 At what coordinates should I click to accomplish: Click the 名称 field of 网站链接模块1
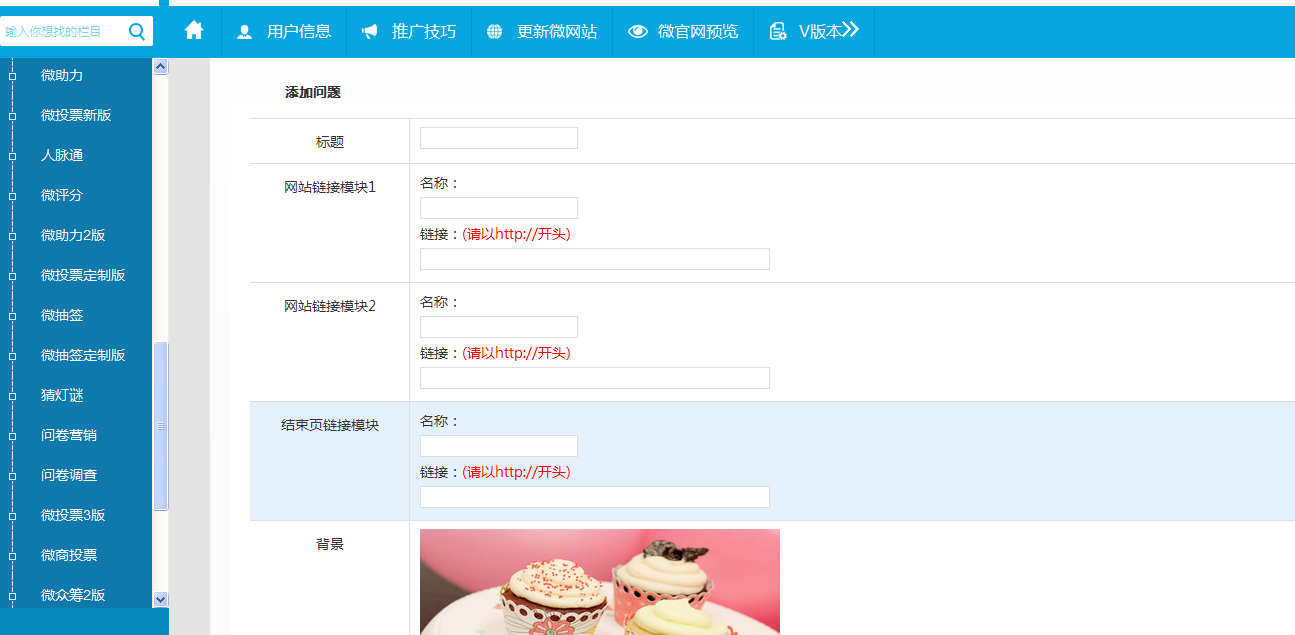click(499, 208)
